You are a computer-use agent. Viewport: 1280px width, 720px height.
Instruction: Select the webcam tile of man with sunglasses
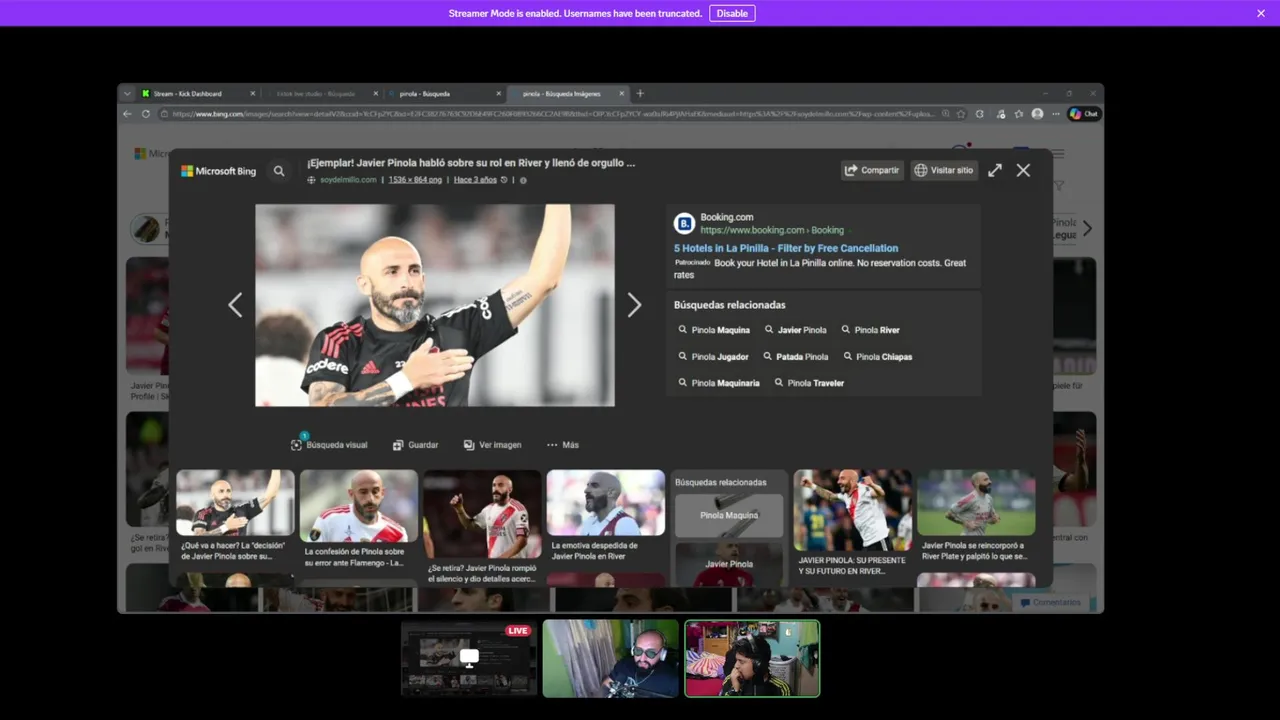pyautogui.click(x=611, y=658)
